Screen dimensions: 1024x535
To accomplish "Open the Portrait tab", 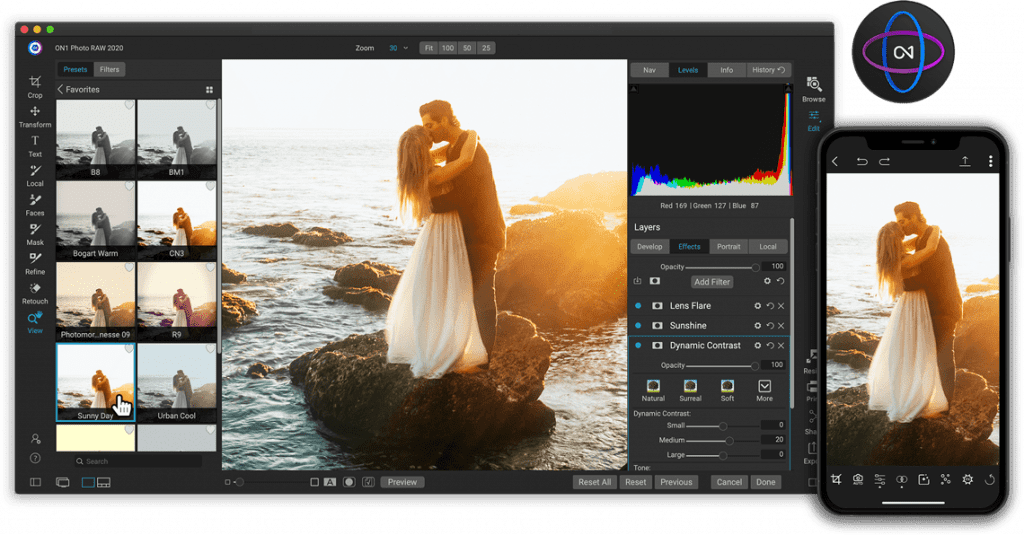I will 728,247.
